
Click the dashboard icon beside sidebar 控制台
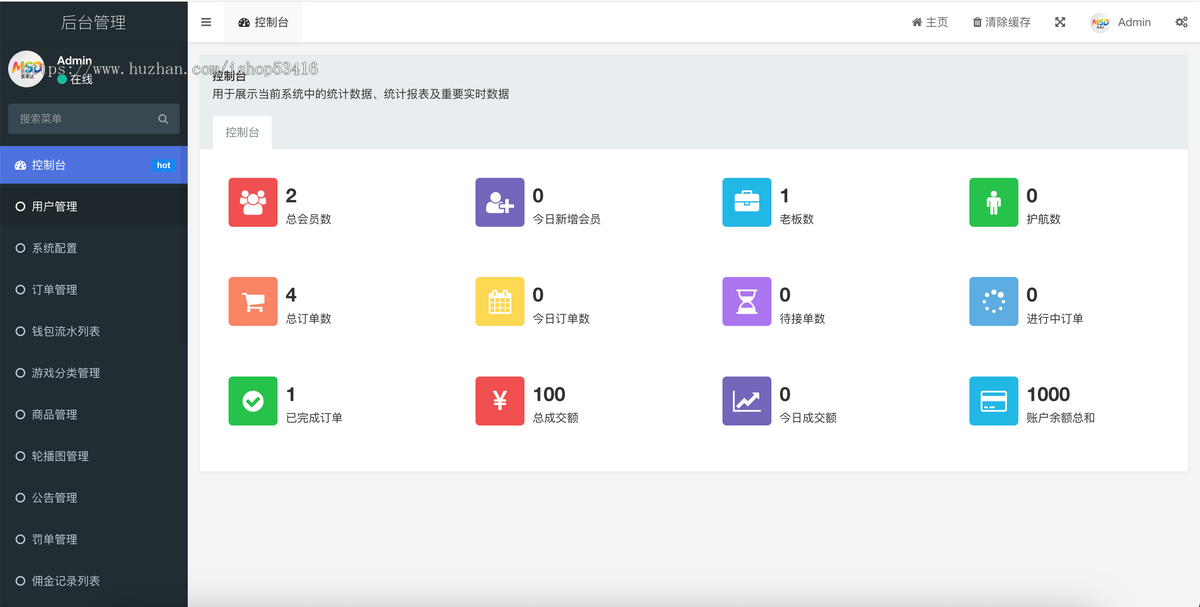tap(20, 165)
